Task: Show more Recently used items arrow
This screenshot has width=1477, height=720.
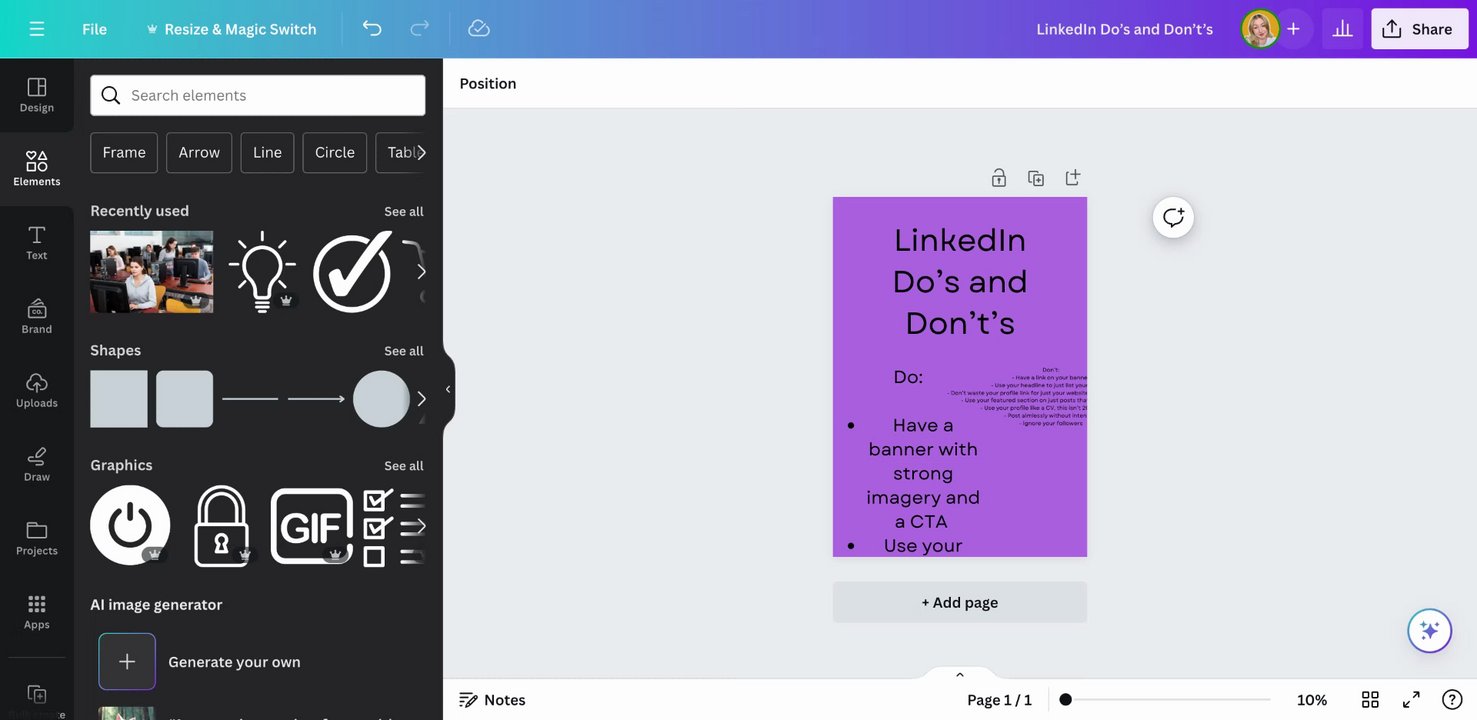Action: click(x=421, y=272)
